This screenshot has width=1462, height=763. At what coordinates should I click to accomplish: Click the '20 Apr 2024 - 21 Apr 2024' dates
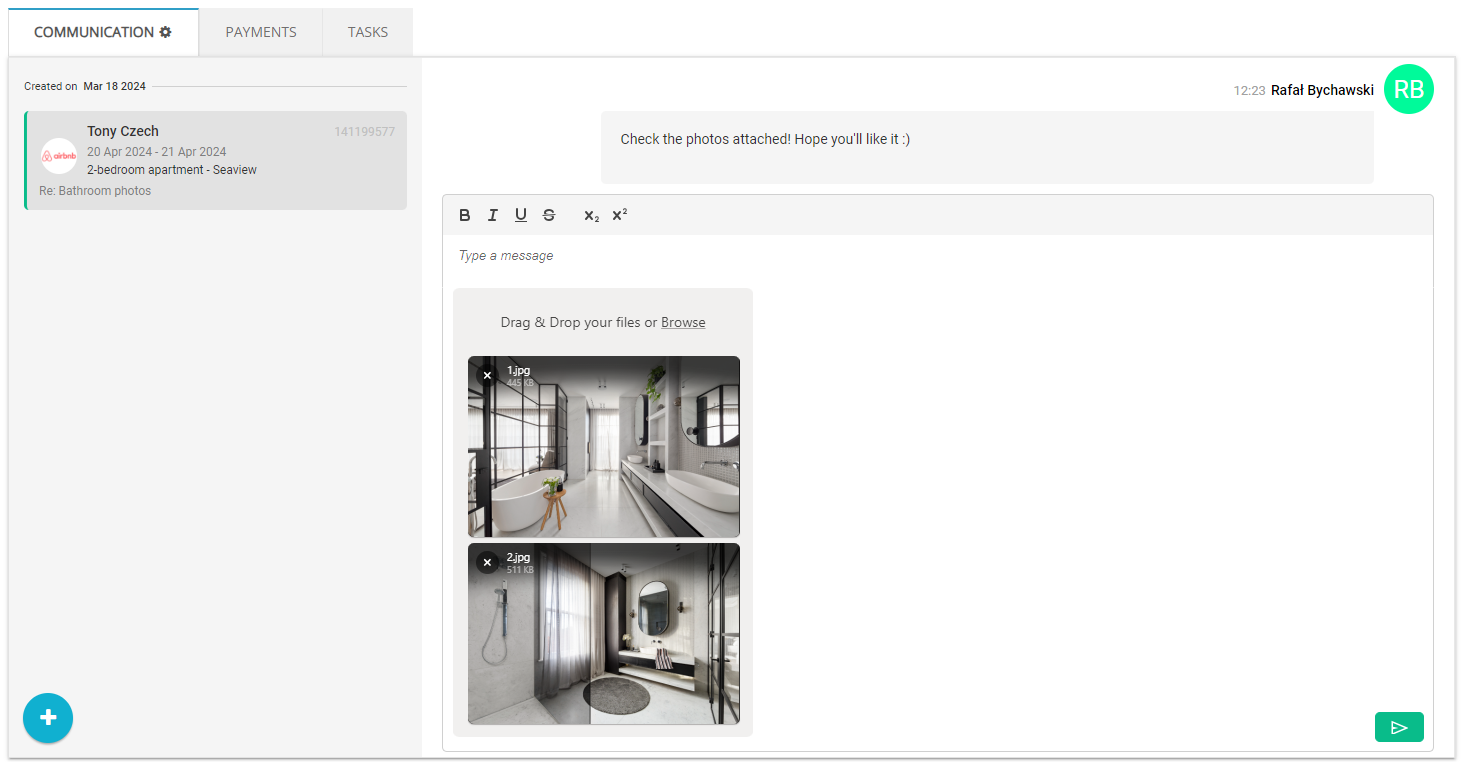[x=157, y=152]
